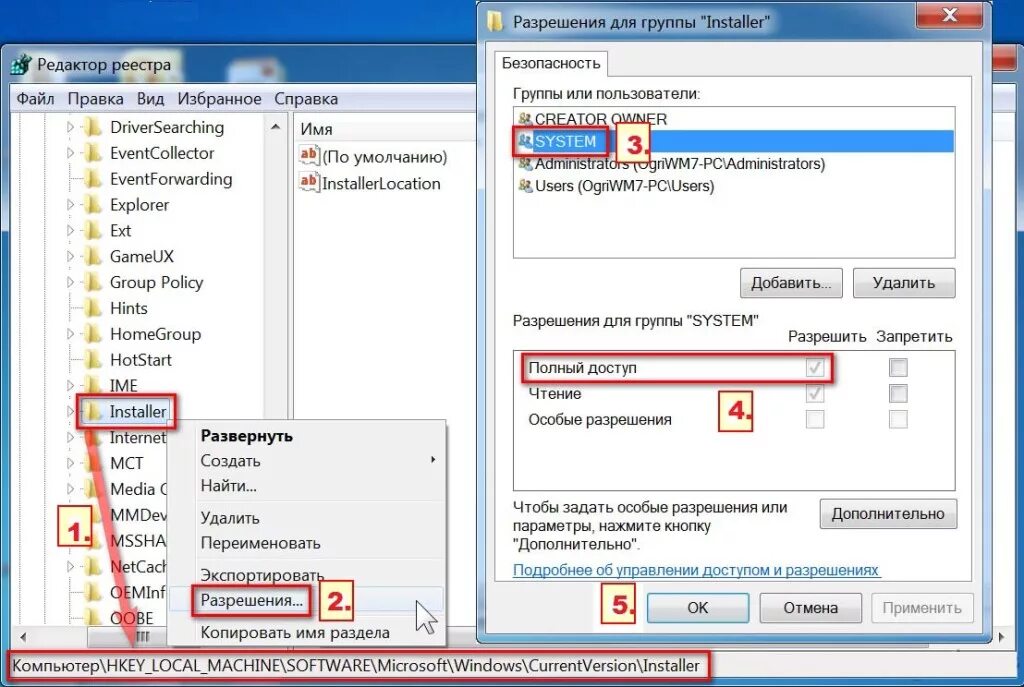Tick the Deny checkbox for Чтение
The width and height of the screenshot is (1024, 687).
pyautogui.click(x=898, y=393)
